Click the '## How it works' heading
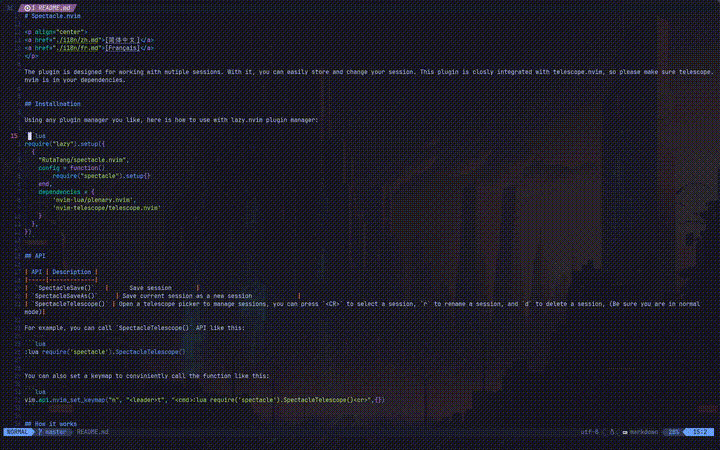Screen dimensions: 720x450 (x=51, y=424)
